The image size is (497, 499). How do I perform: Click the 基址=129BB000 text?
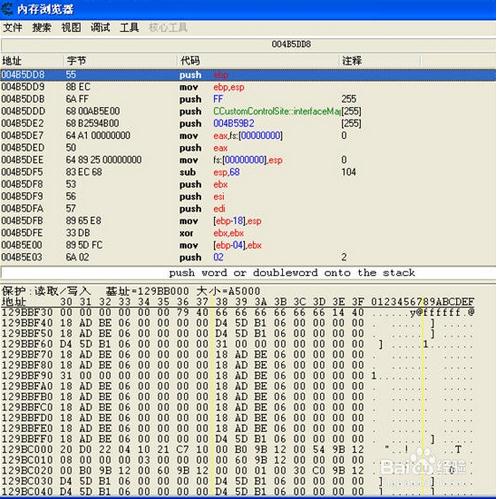coord(147,291)
